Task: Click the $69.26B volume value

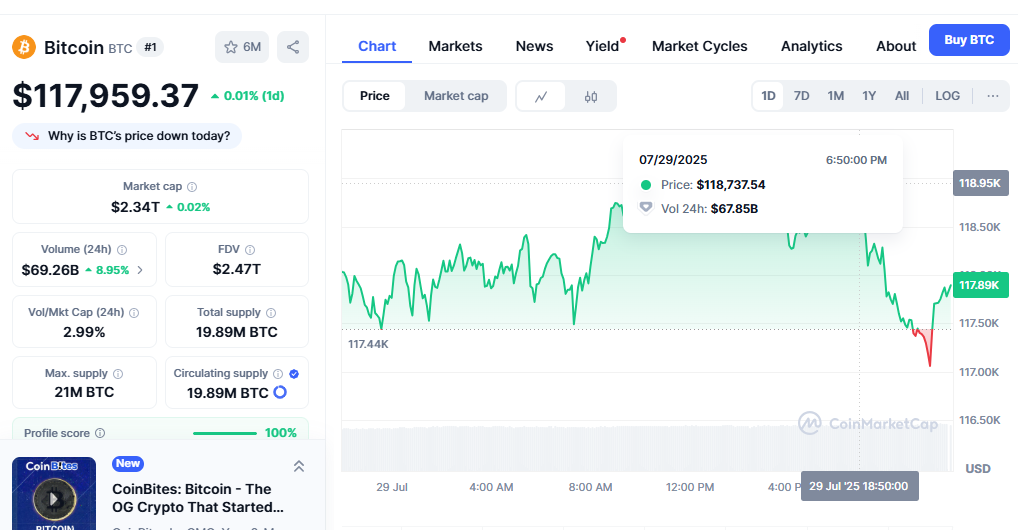Action: (x=50, y=270)
